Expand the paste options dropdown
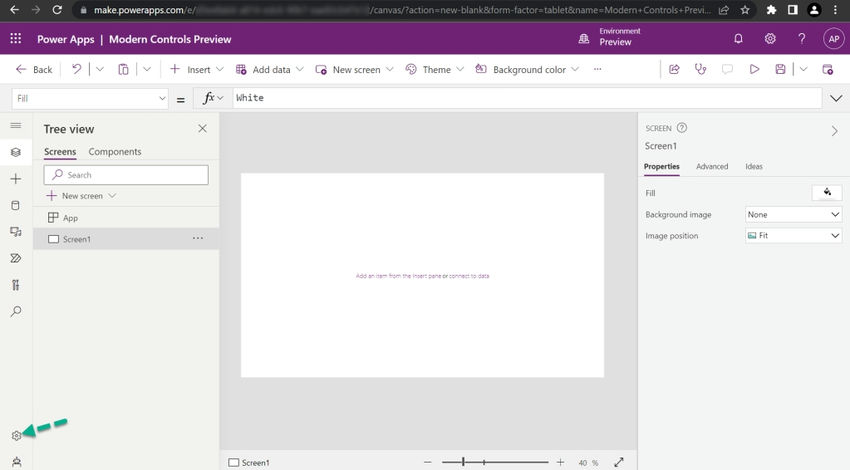Viewport: 850px width, 470px height. tap(147, 69)
